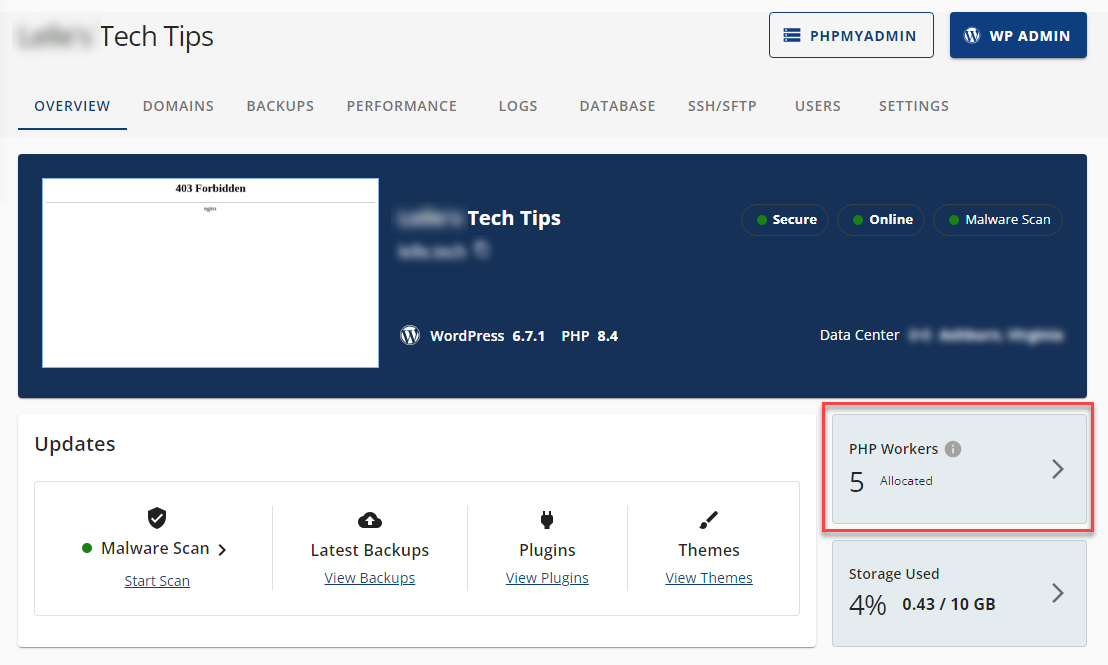Click the PHP Workers info icon
This screenshot has width=1108, height=665.
953,449
